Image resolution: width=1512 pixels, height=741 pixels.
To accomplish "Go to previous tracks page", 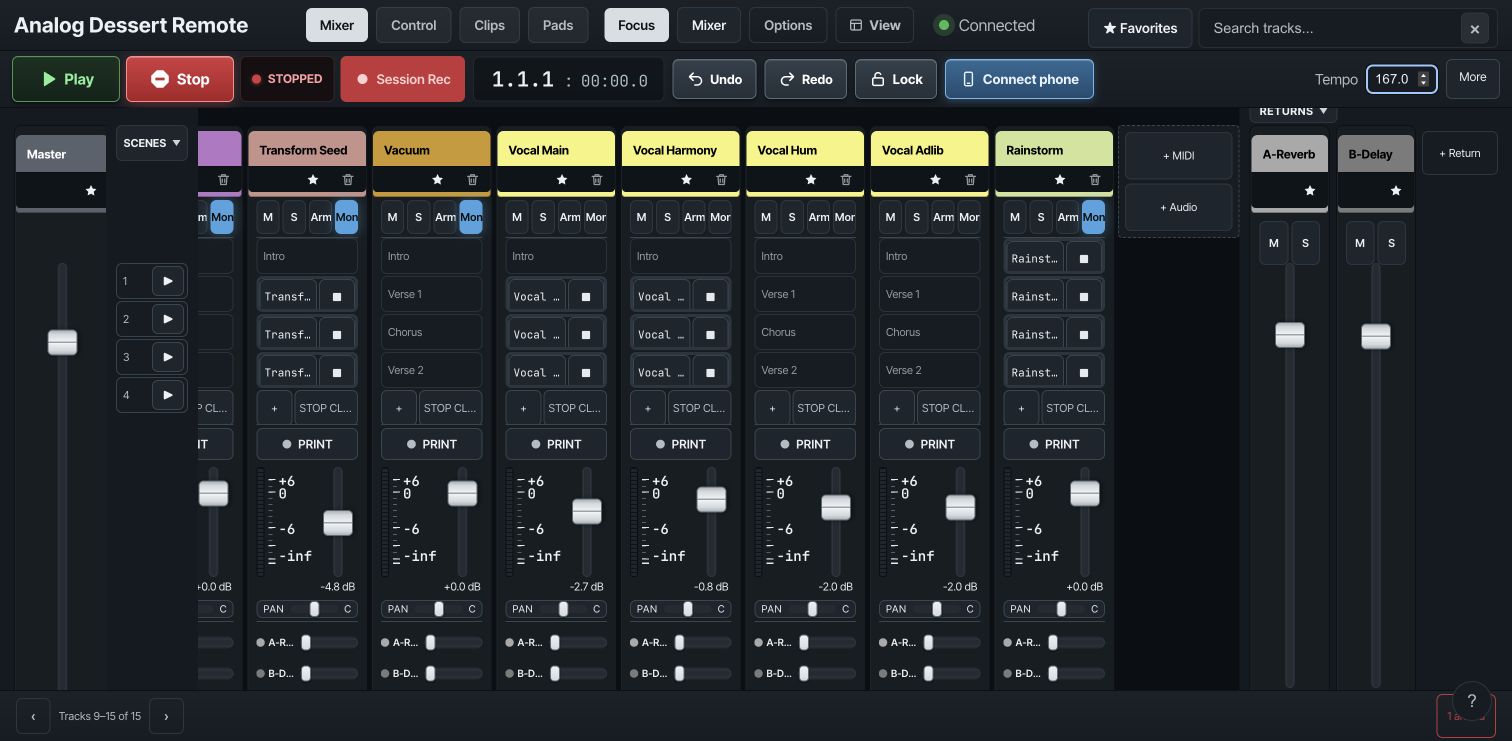I will pyautogui.click(x=33, y=716).
